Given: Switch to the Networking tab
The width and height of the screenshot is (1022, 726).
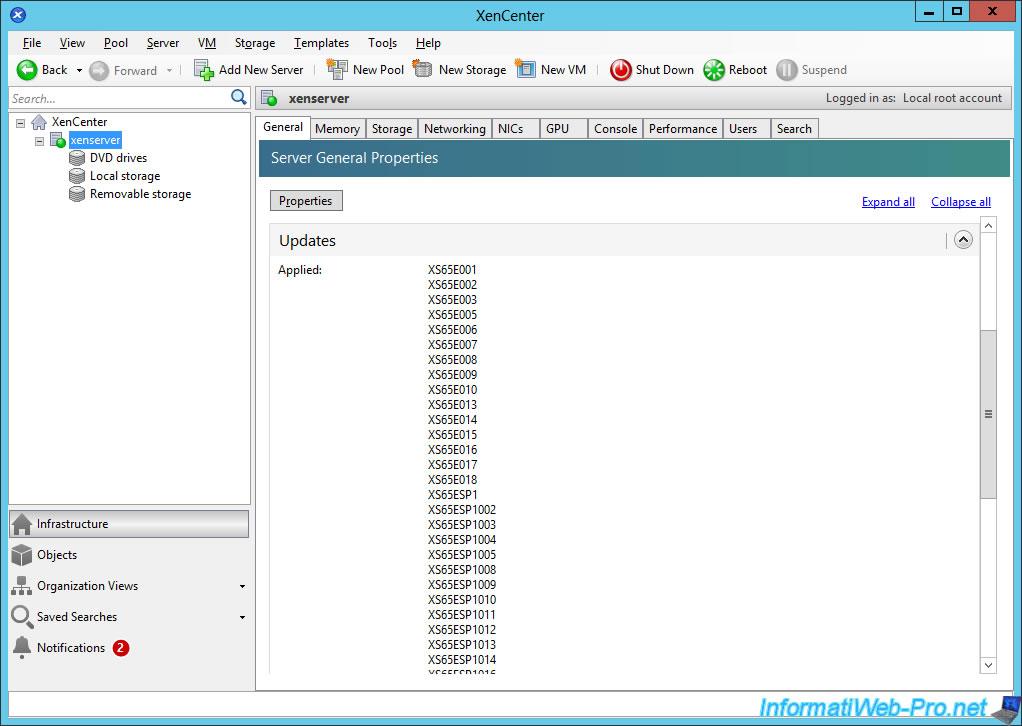Looking at the screenshot, I should coord(455,129).
